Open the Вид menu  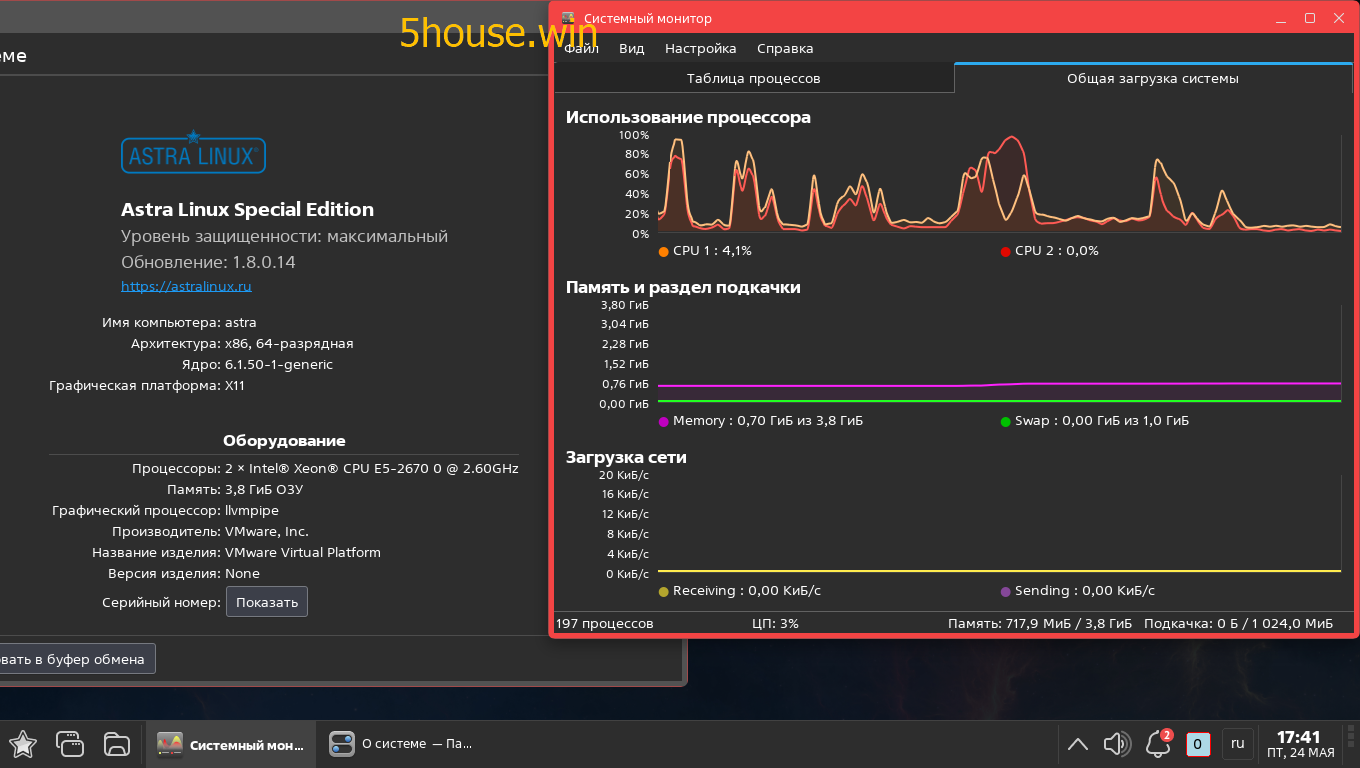click(632, 48)
